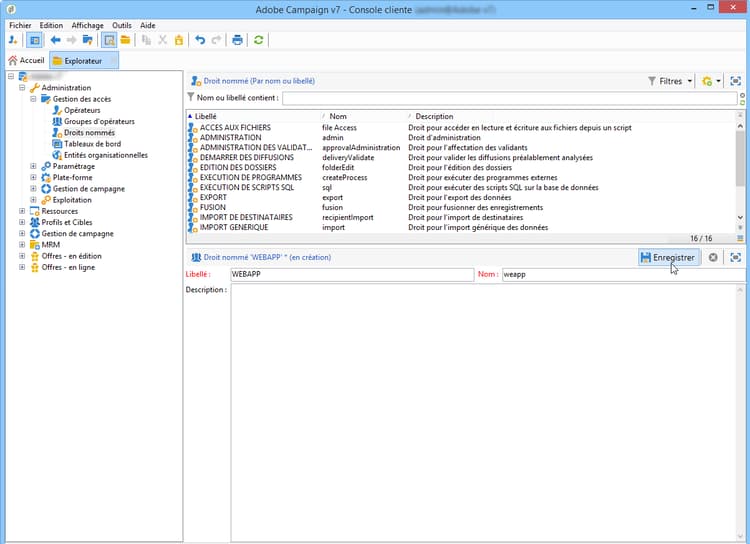Expand the Paramétrage tree node

tap(33, 166)
